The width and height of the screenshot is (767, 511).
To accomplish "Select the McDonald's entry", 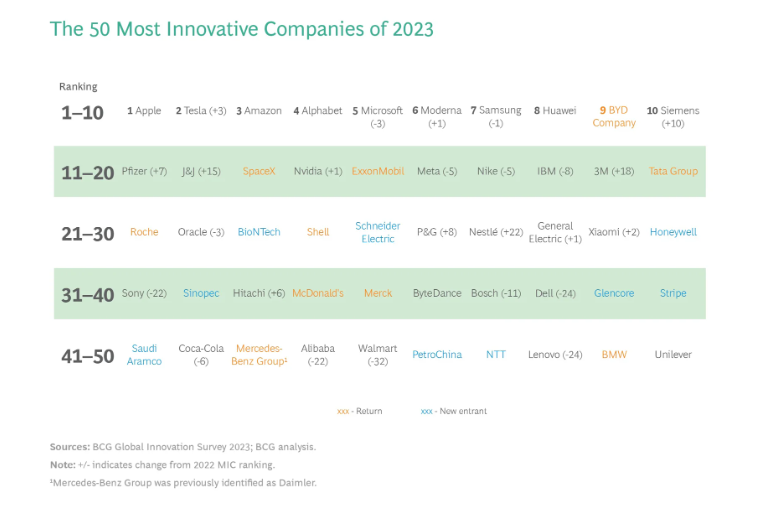I will 318,293.
